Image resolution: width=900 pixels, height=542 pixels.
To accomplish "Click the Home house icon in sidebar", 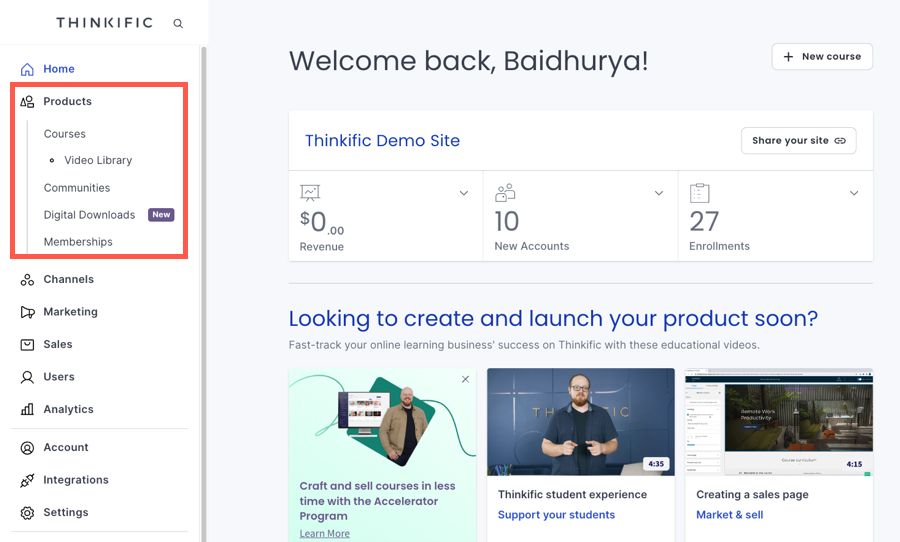I will (27, 69).
